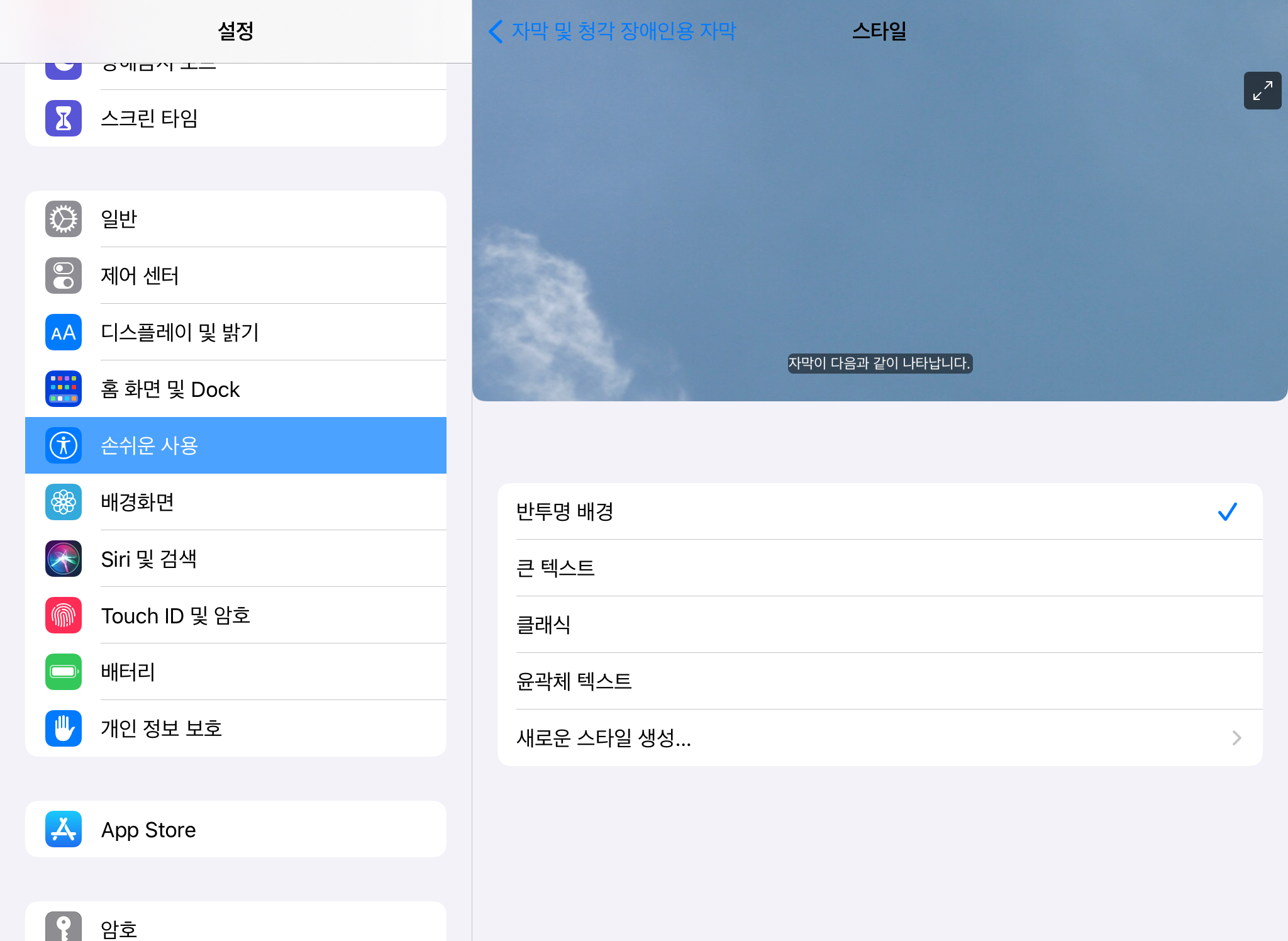Click the Touch ID fingerprint icon

(64, 615)
